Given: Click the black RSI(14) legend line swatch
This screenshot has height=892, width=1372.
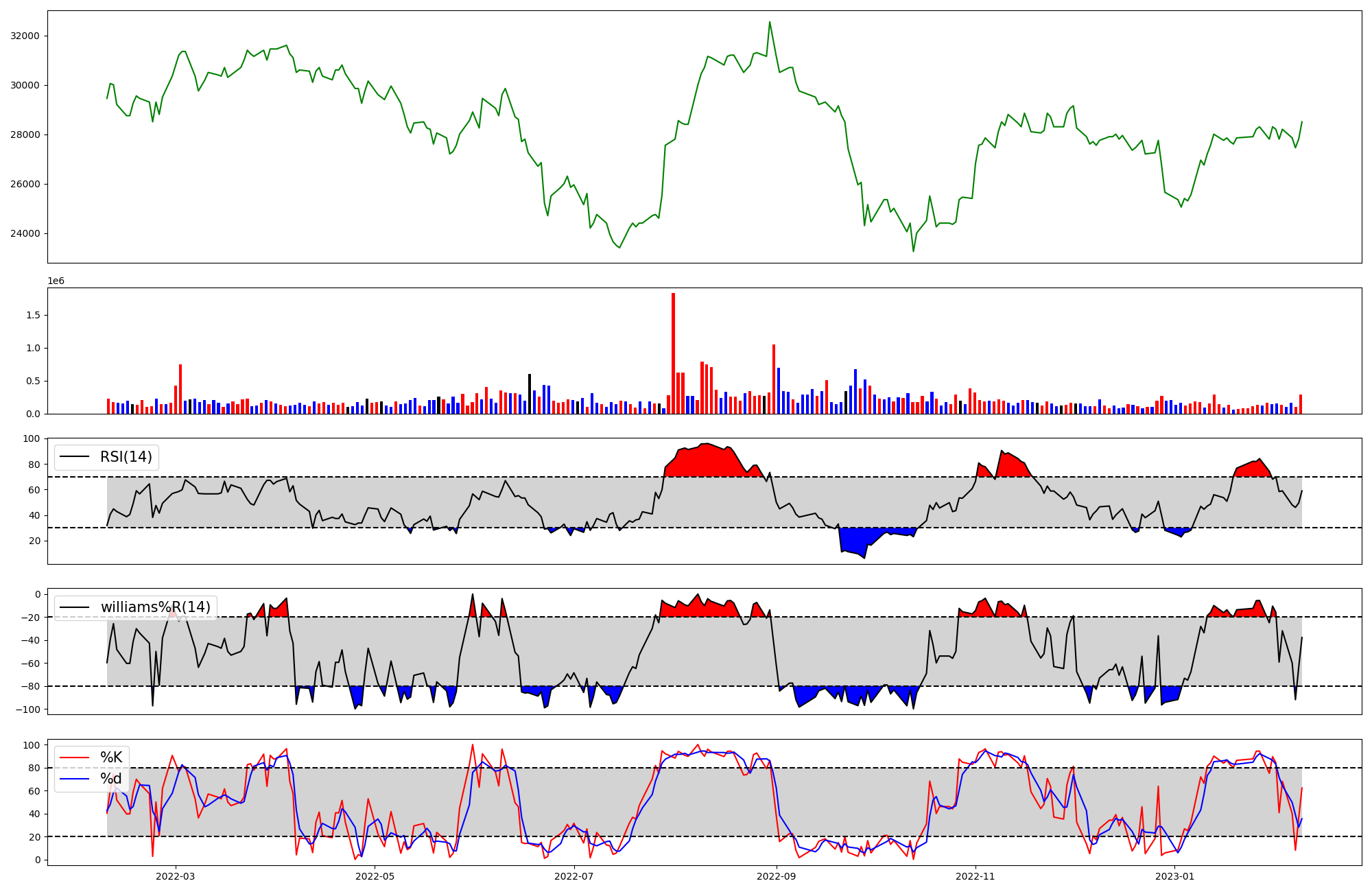Looking at the screenshot, I should [x=75, y=457].
